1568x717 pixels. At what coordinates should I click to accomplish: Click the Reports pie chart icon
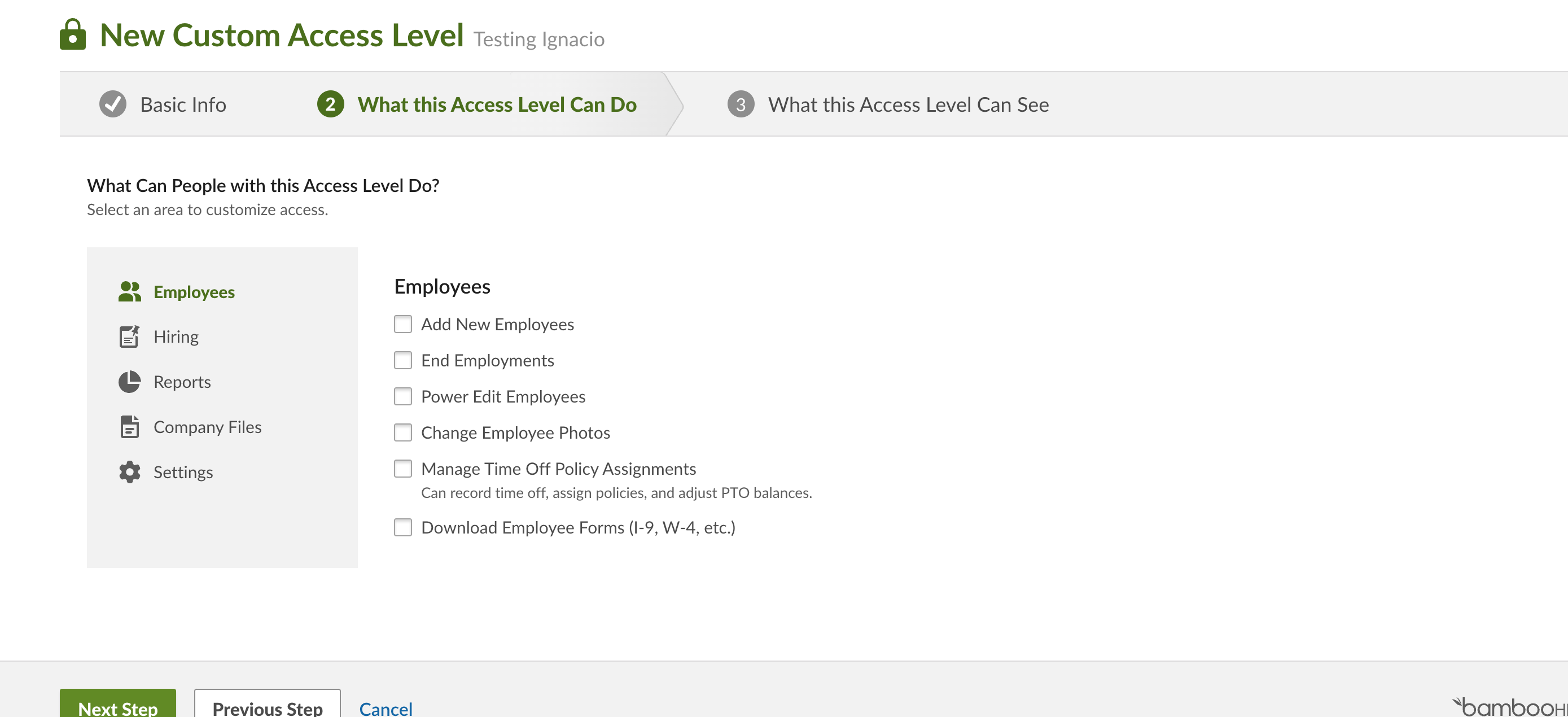[129, 382]
